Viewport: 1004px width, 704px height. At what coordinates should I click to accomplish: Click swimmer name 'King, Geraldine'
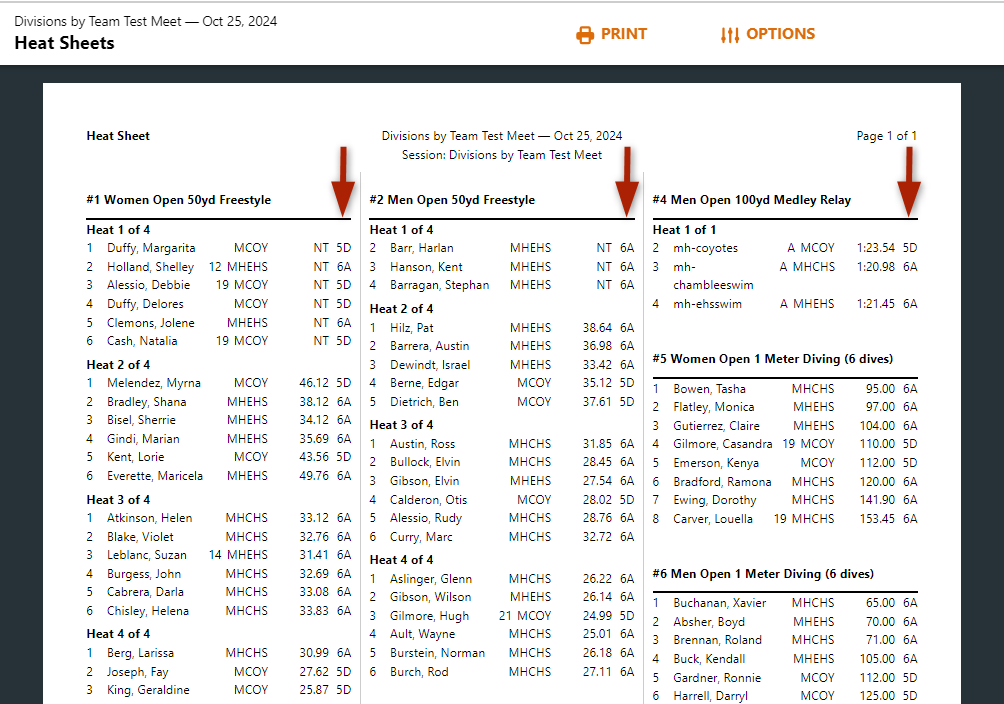pos(148,690)
